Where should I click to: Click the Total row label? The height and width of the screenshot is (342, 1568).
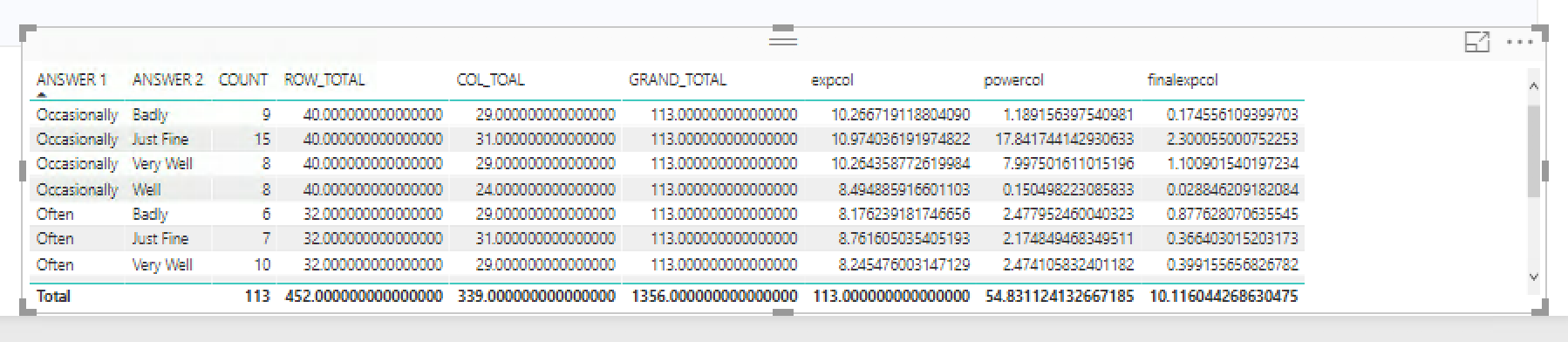[53, 297]
